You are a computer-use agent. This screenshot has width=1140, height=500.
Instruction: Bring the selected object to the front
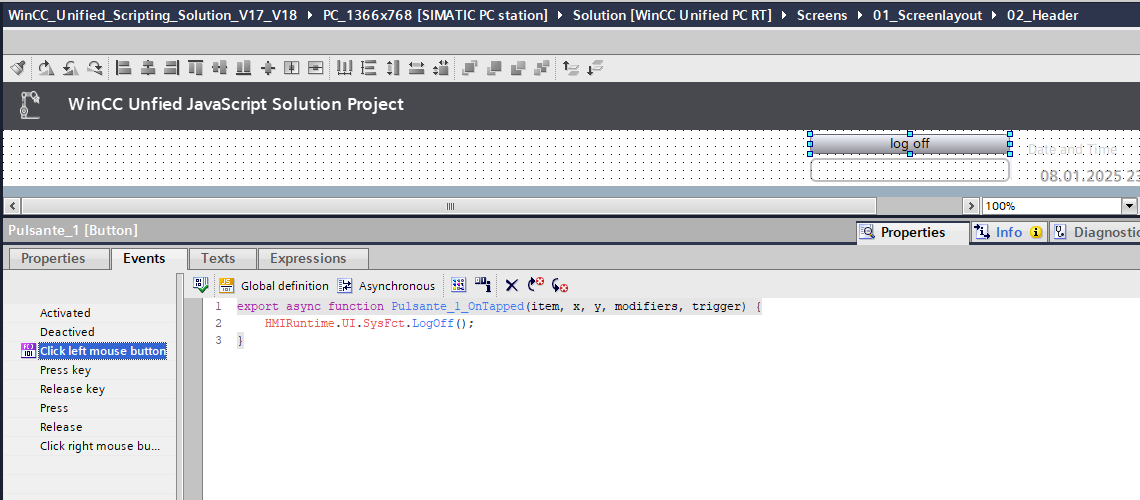(470, 68)
